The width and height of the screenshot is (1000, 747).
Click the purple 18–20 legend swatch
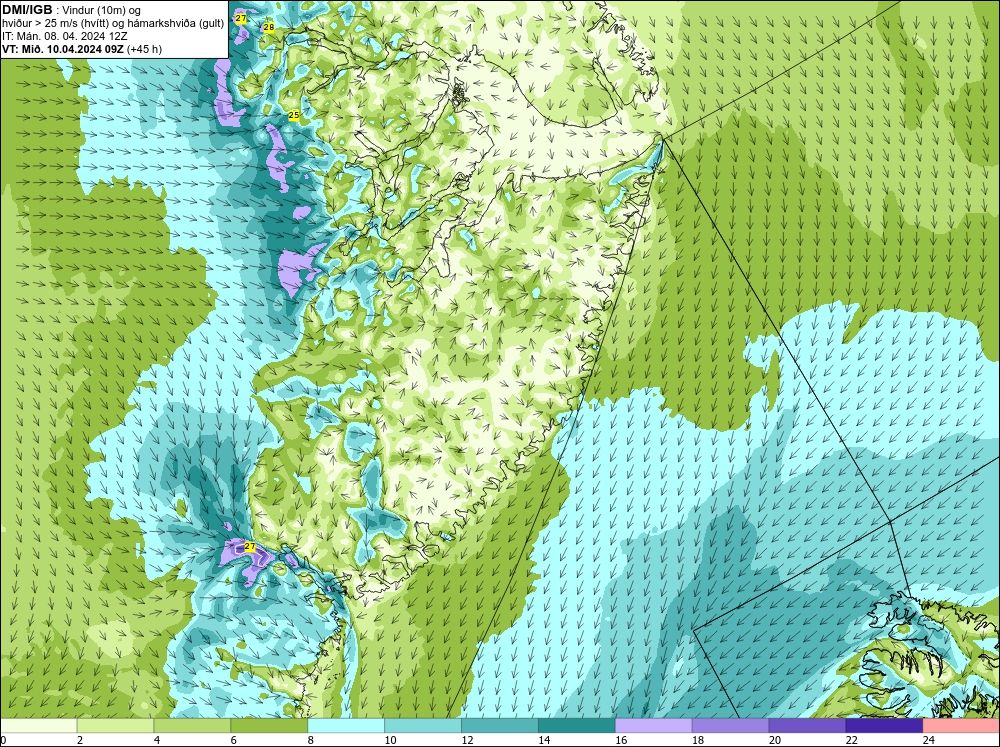[730, 726]
